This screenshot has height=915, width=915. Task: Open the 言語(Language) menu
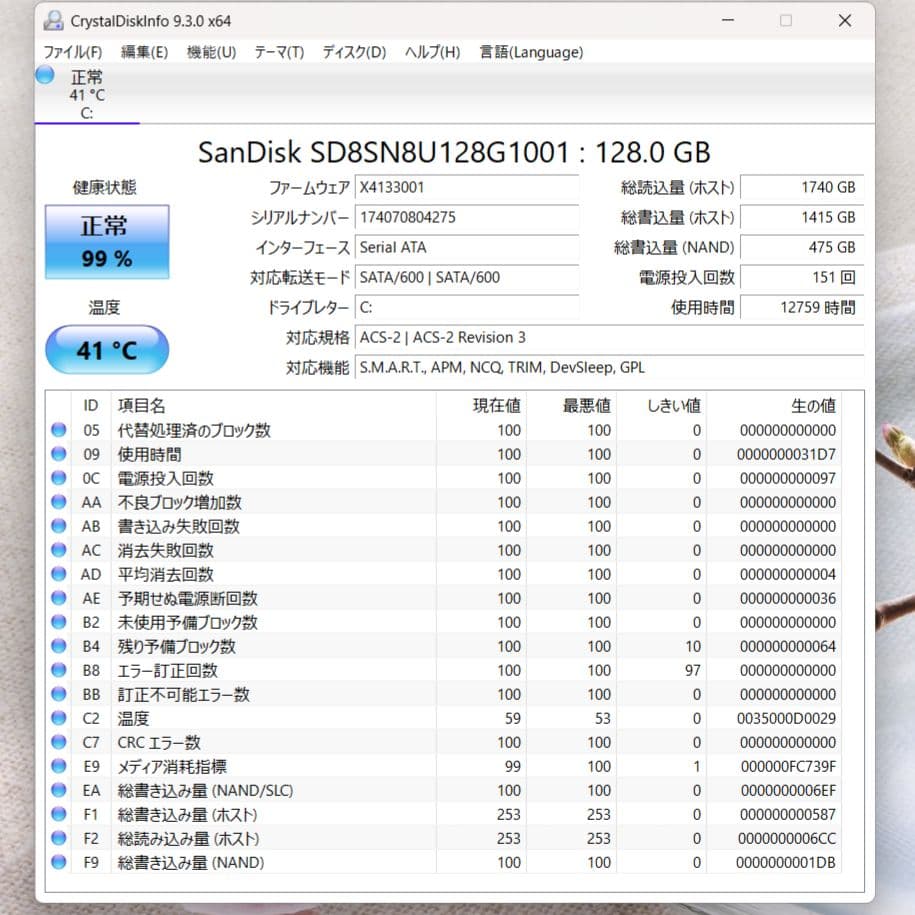pos(530,52)
